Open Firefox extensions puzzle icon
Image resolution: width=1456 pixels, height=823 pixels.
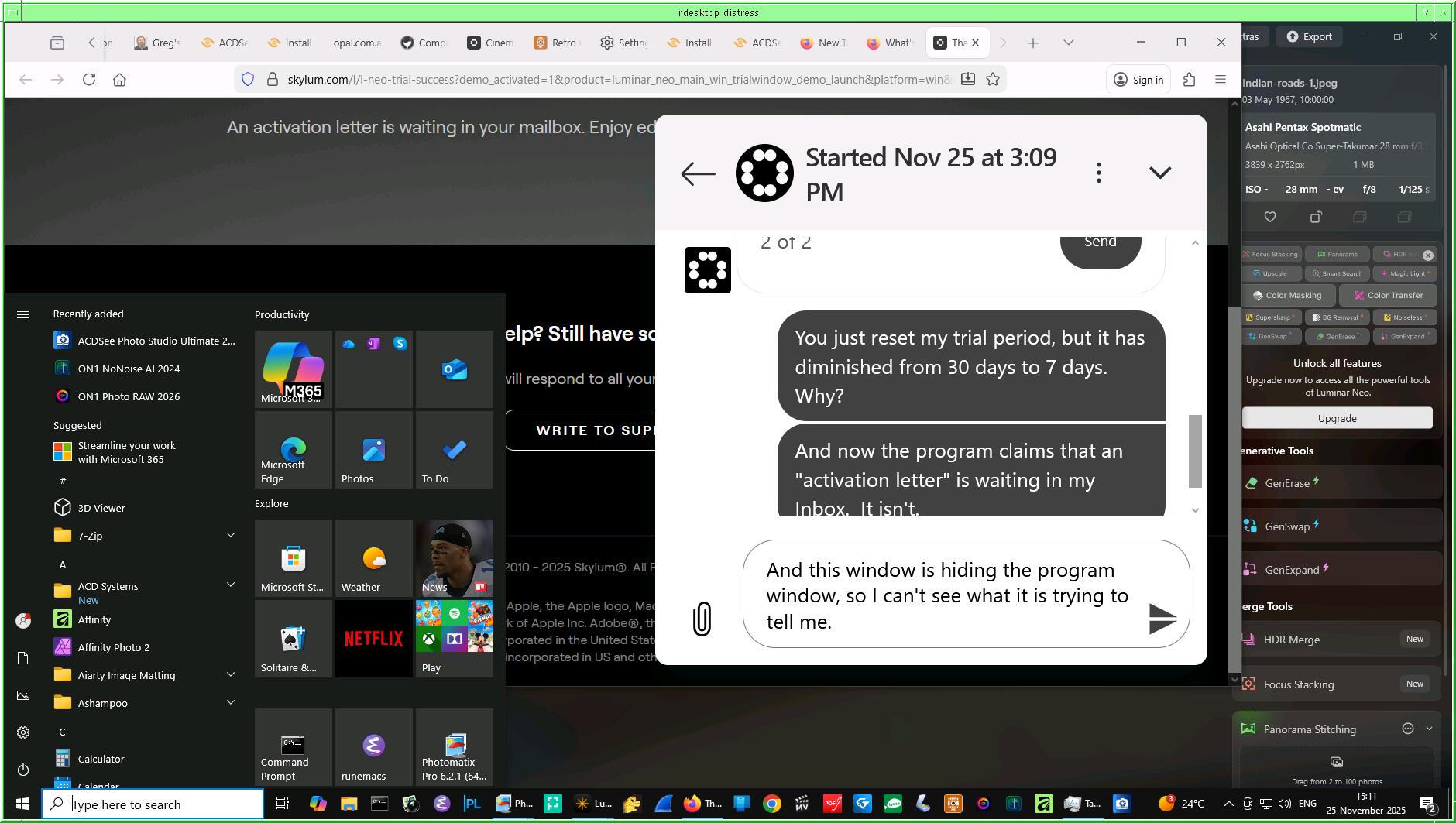[1189, 79]
